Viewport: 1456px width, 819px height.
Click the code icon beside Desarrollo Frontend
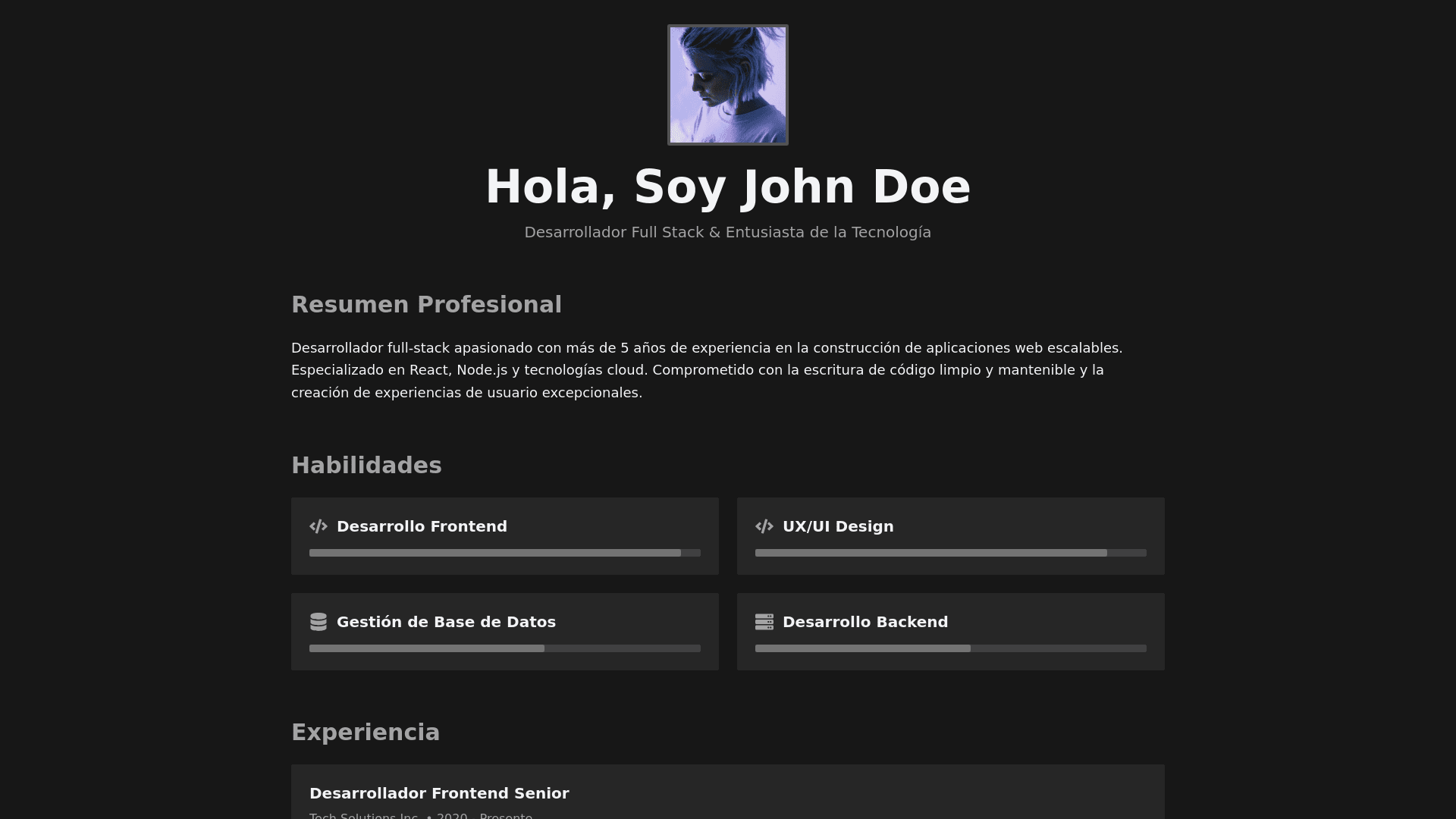pyautogui.click(x=318, y=526)
